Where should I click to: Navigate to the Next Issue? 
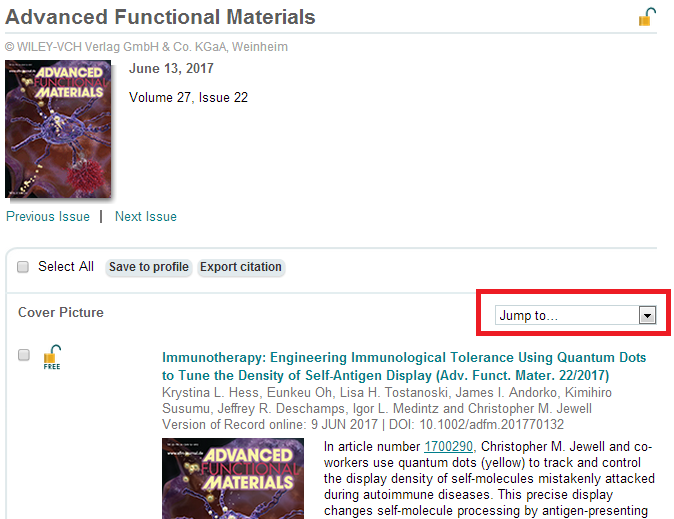coord(146,216)
